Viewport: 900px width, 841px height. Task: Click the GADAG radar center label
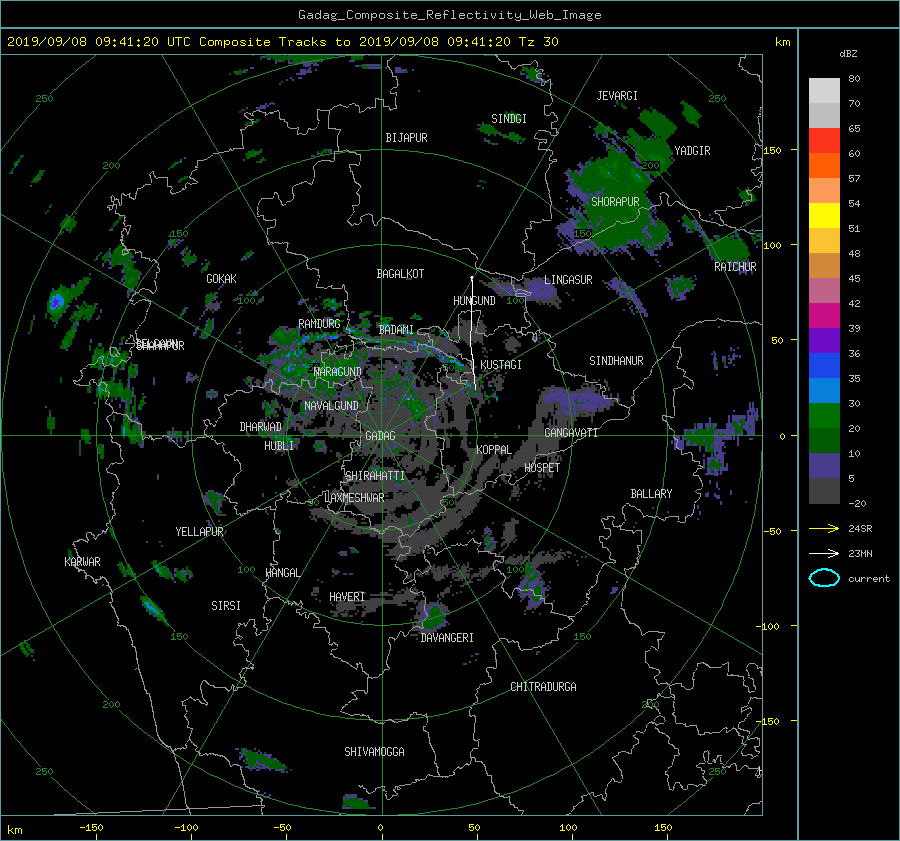pos(380,436)
